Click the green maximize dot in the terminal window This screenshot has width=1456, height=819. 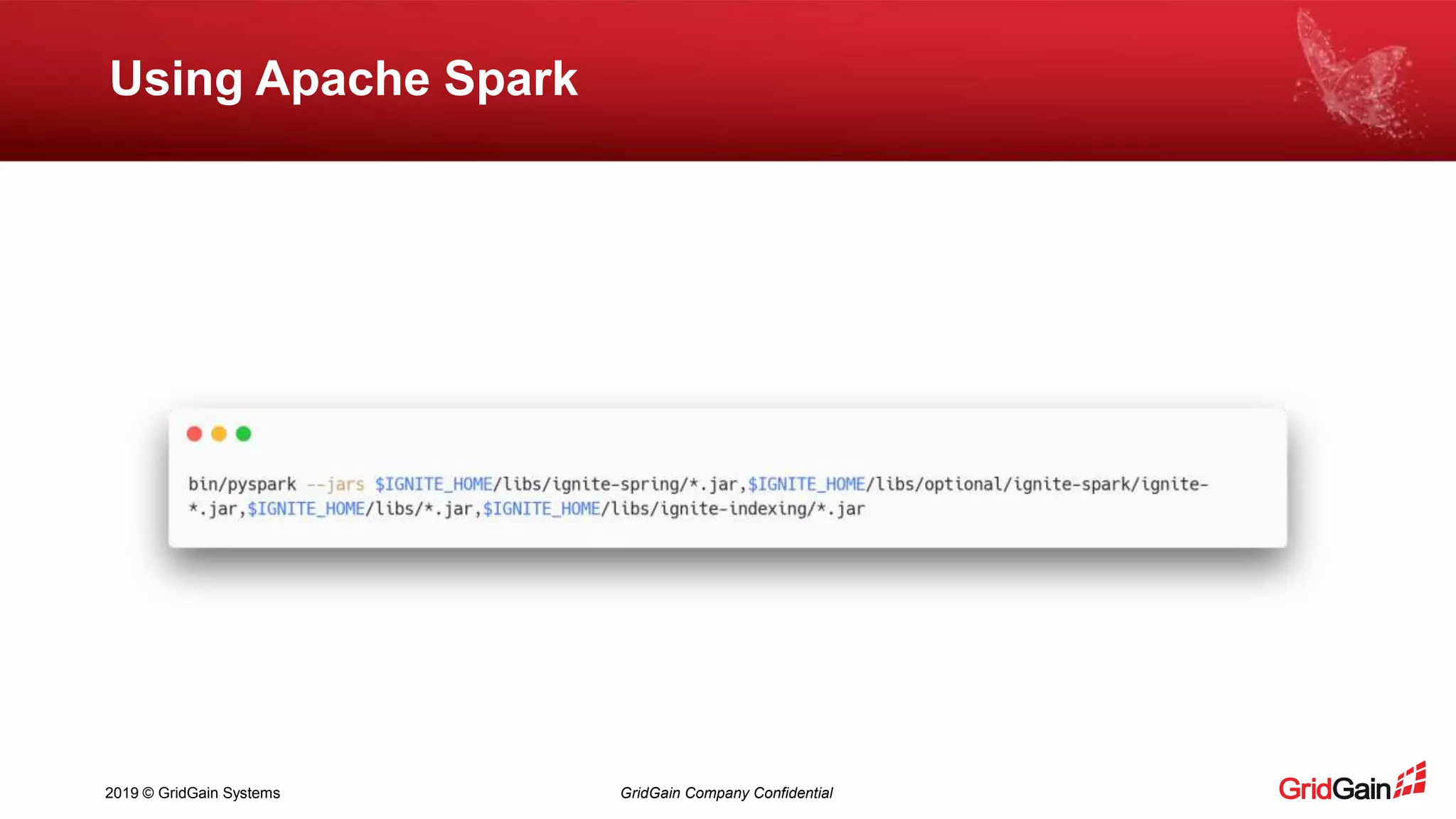pos(243,434)
